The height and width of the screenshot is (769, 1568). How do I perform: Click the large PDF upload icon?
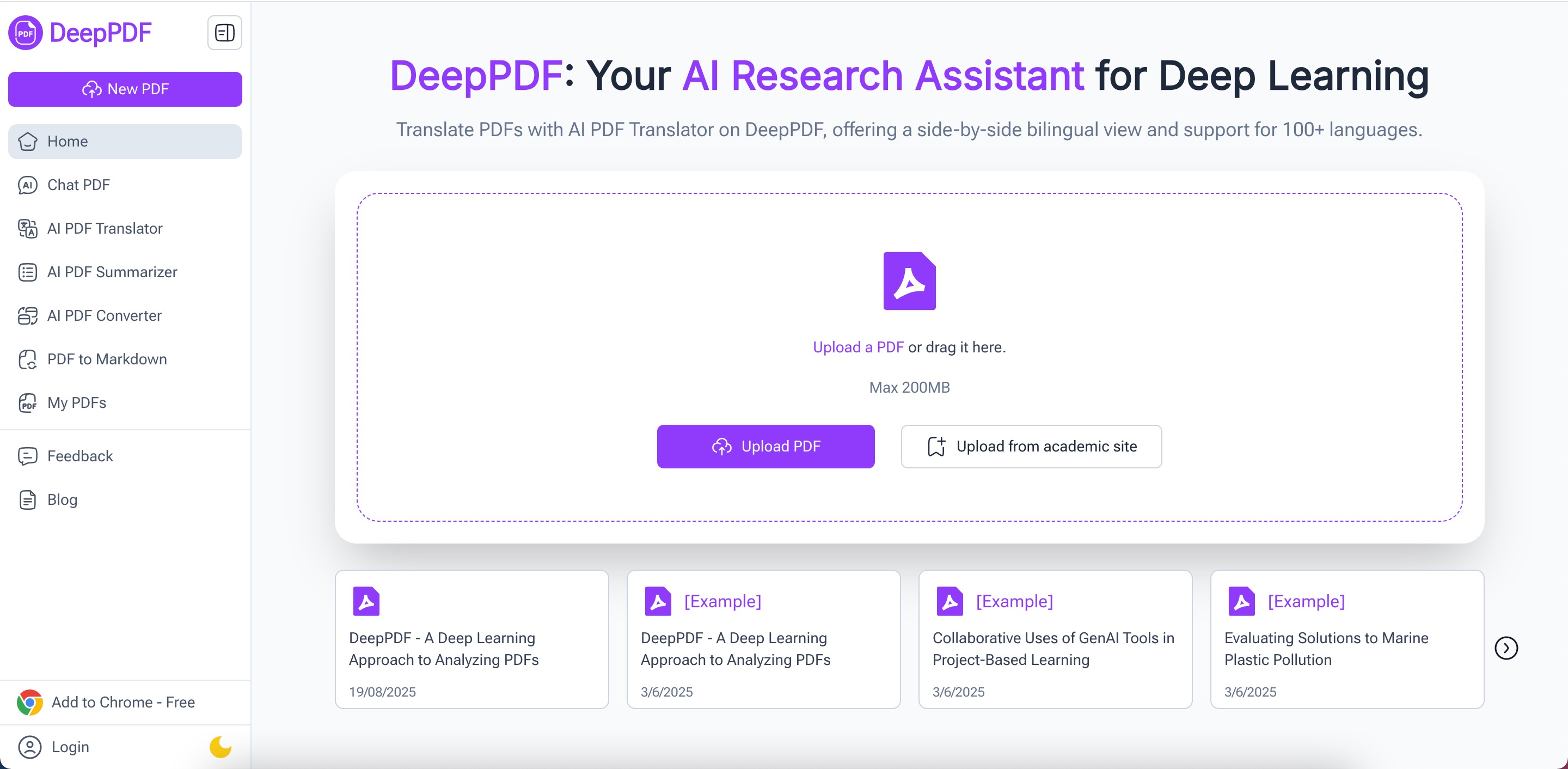[909, 282]
